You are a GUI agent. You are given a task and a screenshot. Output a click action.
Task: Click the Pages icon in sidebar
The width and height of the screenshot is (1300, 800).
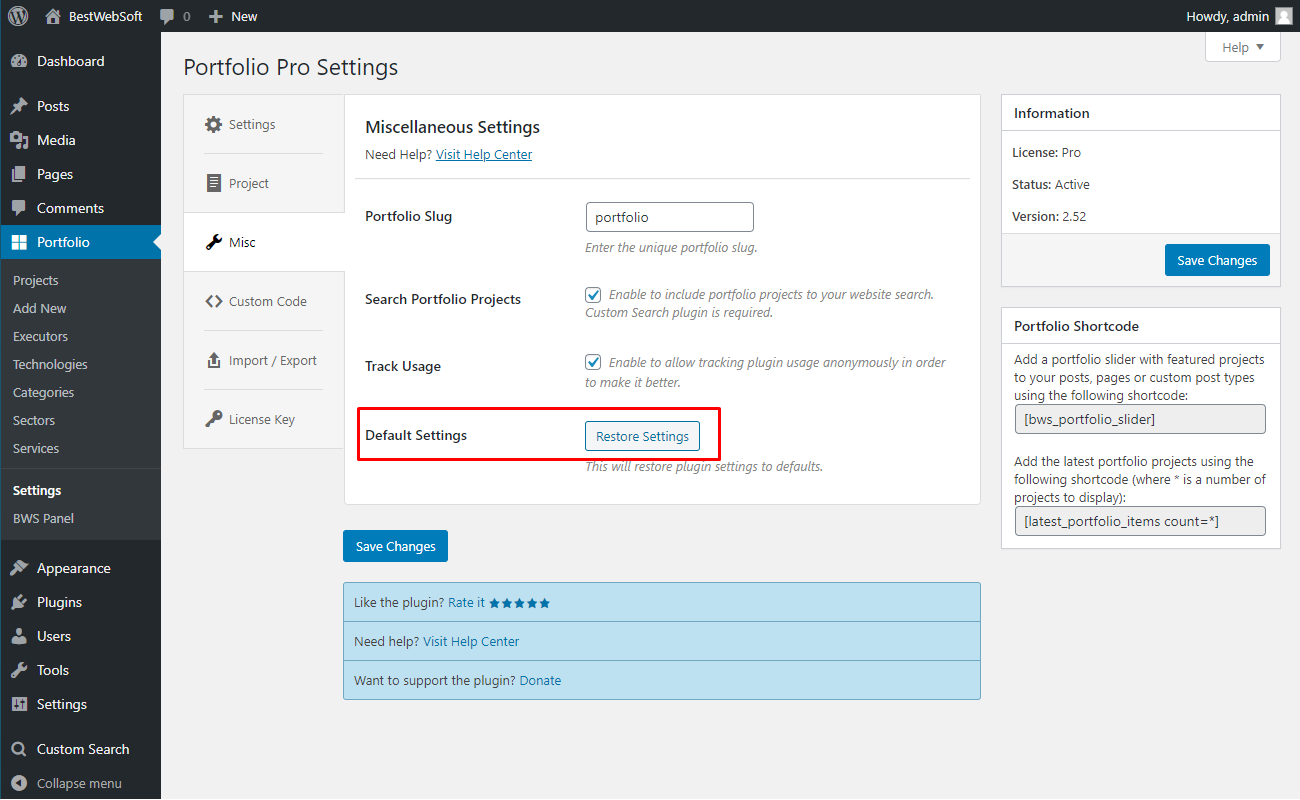tap(19, 174)
